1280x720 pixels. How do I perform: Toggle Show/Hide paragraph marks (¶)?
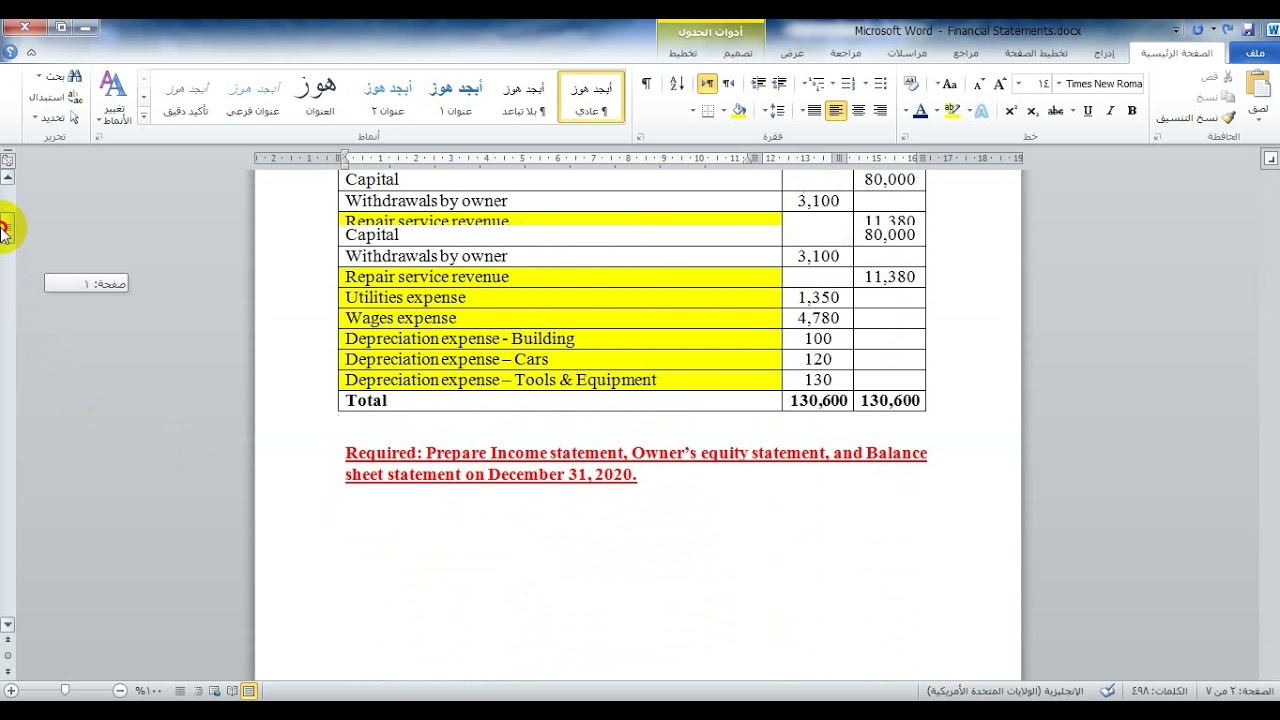point(646,84)
